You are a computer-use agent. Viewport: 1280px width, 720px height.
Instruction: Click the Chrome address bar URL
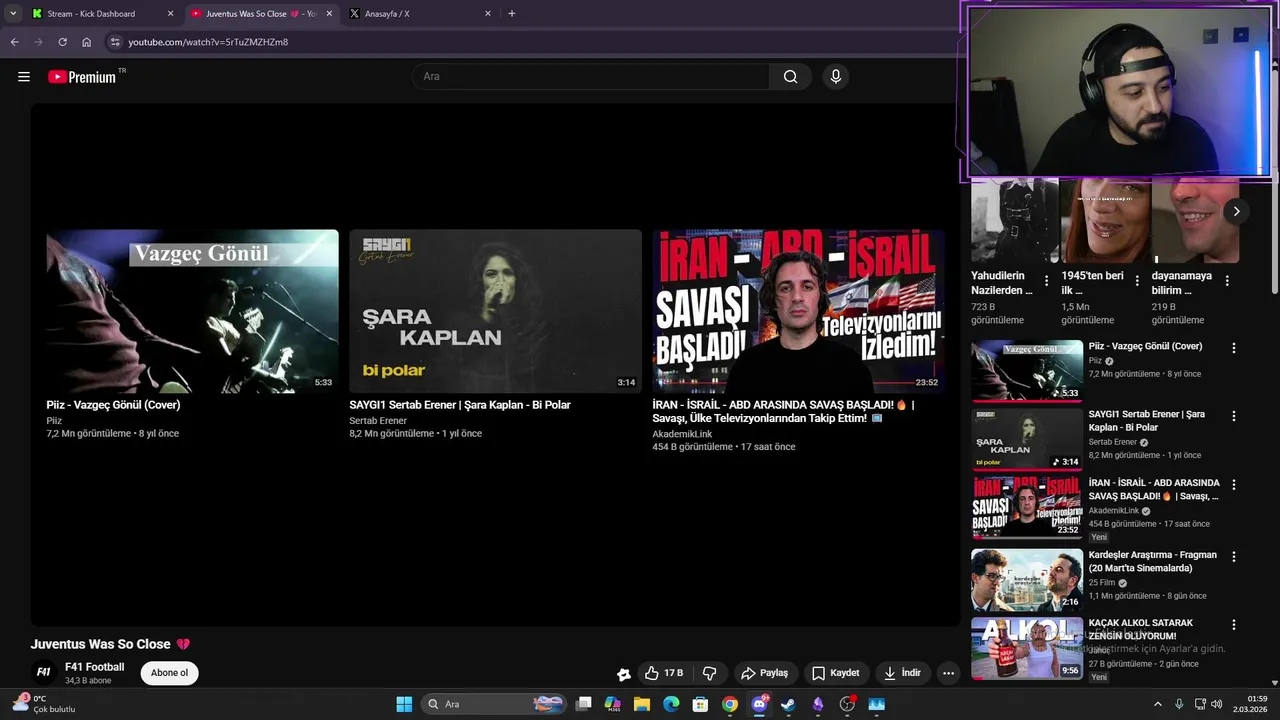[x=208, y=42]
